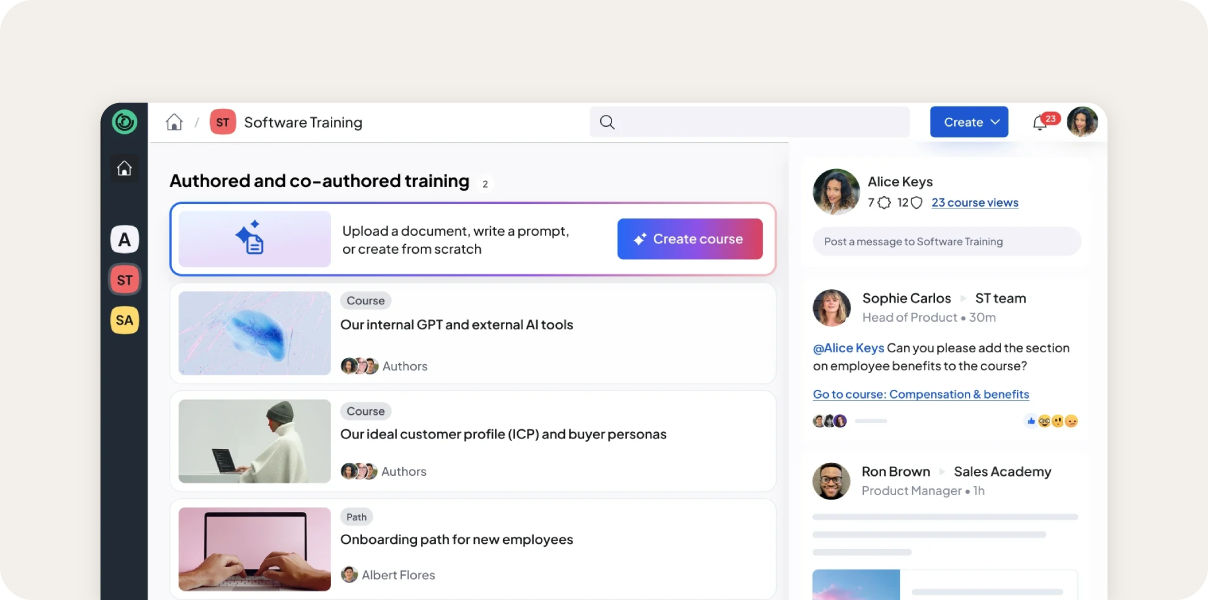The image size is (1208, 600).
Task: Click the search magnifier icon
Action: (607, 122)
